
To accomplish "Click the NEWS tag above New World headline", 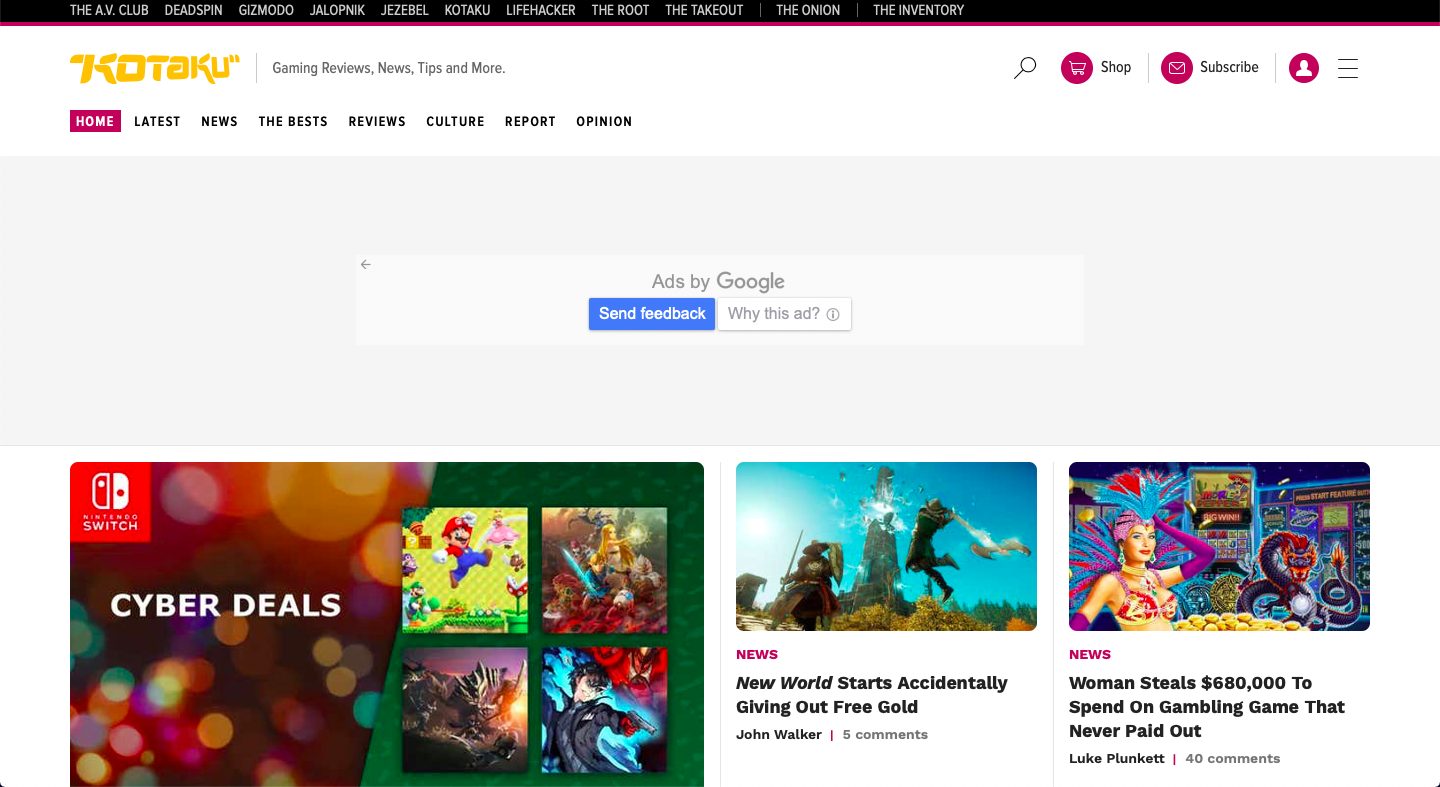I will (757, 654).
